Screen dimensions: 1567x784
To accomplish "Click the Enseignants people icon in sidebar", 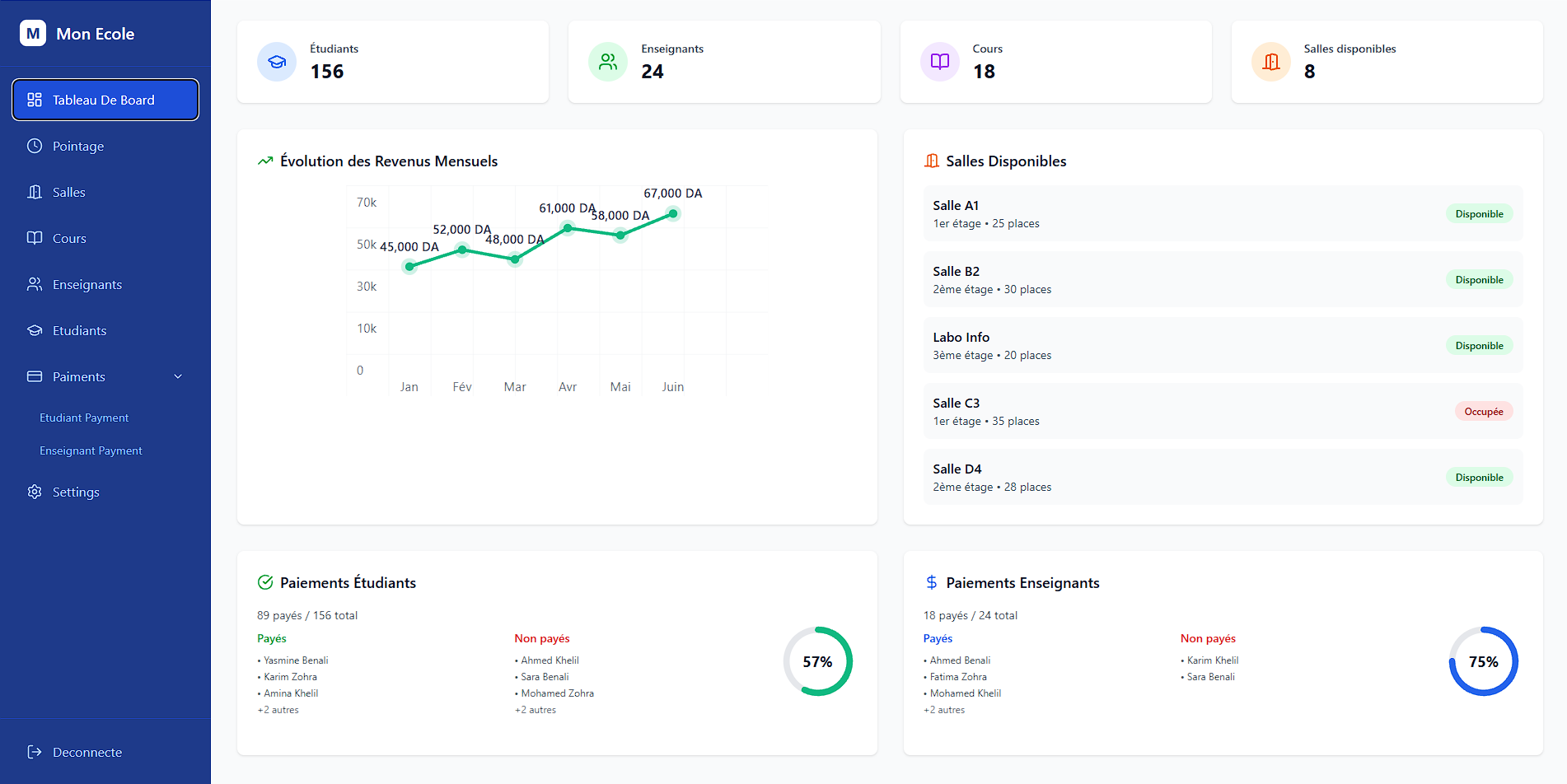I will pos(35,284).
